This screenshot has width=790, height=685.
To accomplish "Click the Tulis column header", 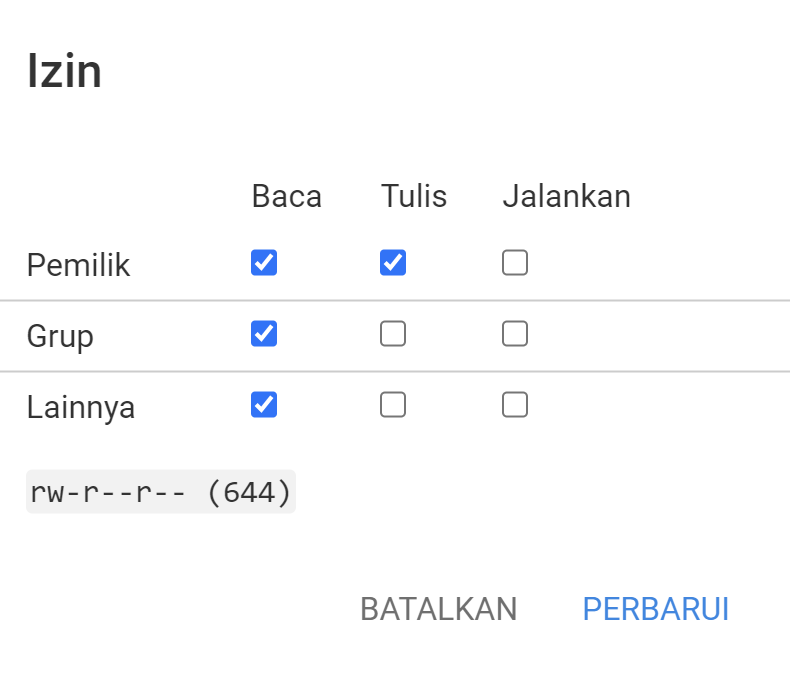I will tap(414, 197).
